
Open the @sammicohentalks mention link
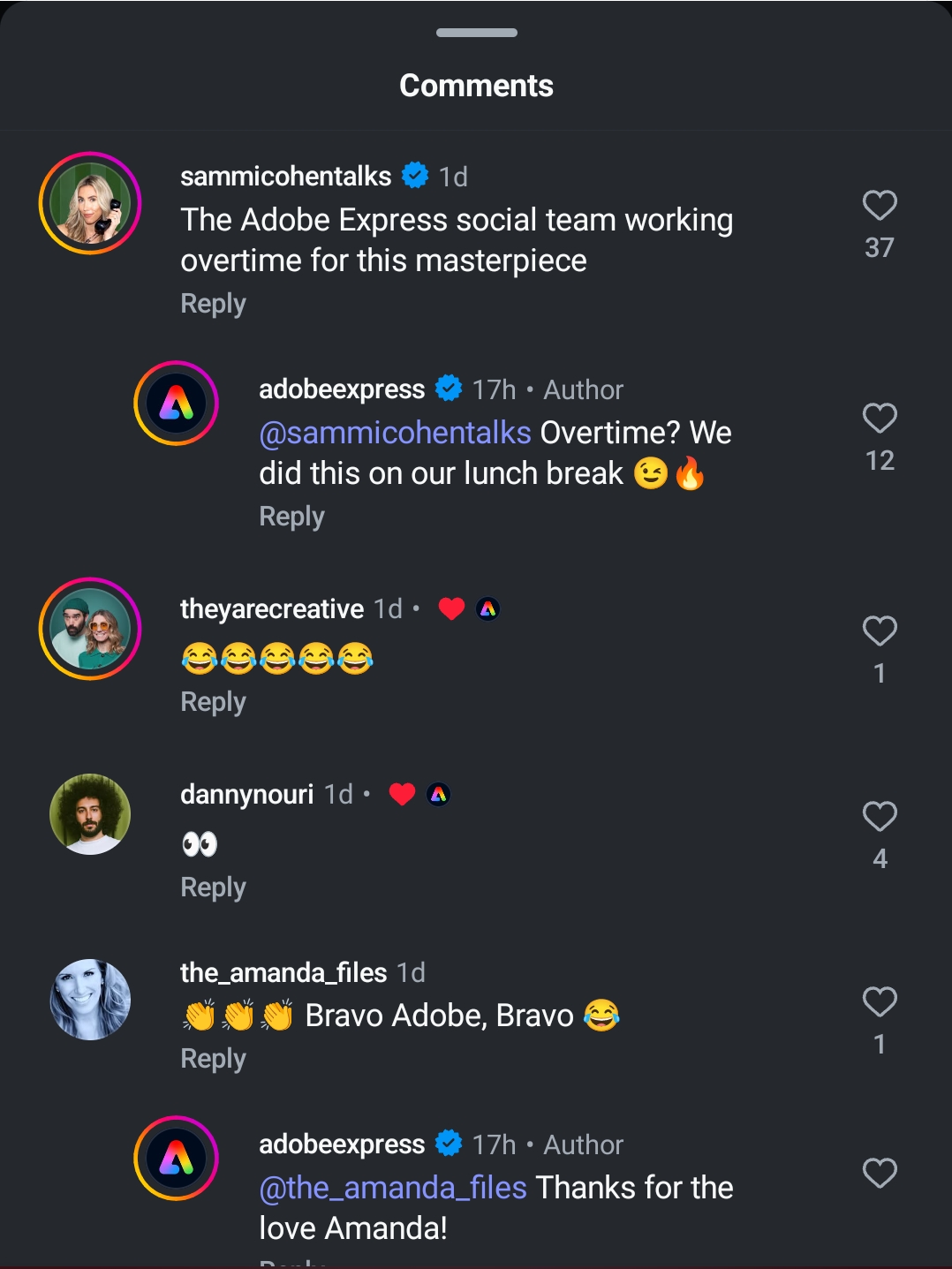click(395, 433)
